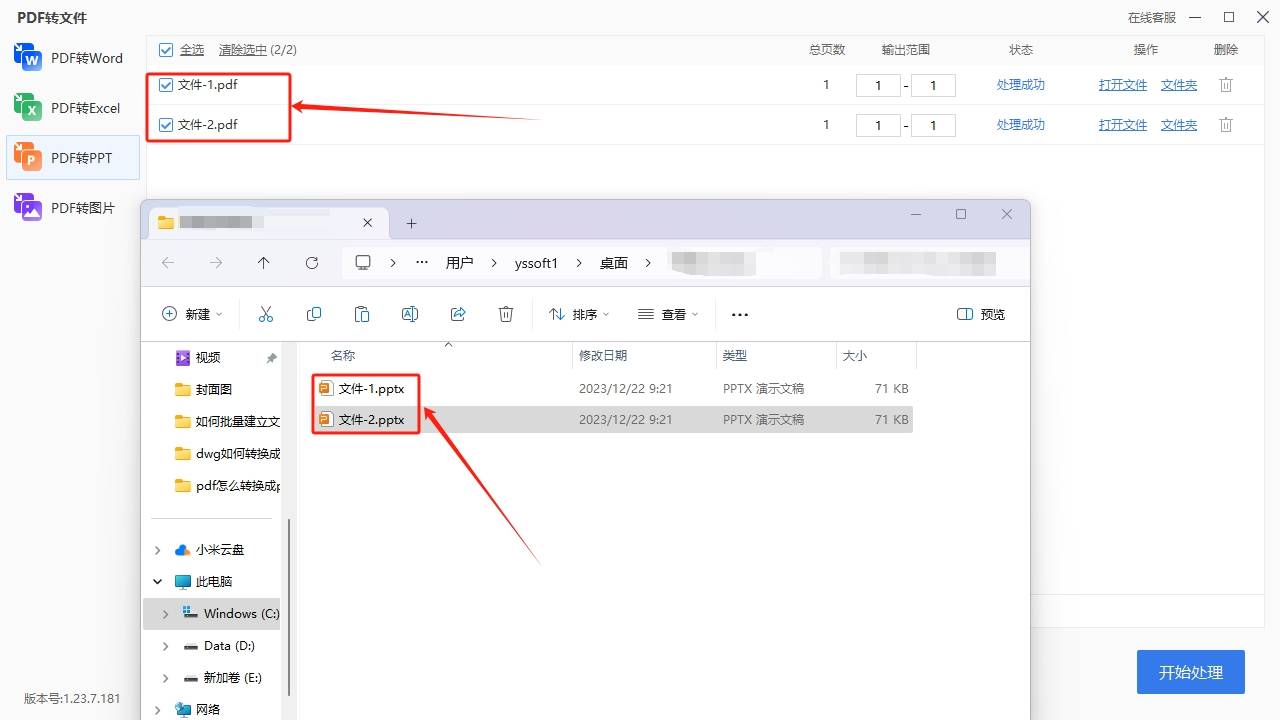Open the ... see-more menu in explorer toolbar
Image resolution: width=1280 pixels, height=720 pixels.
(x=740, y=313)
